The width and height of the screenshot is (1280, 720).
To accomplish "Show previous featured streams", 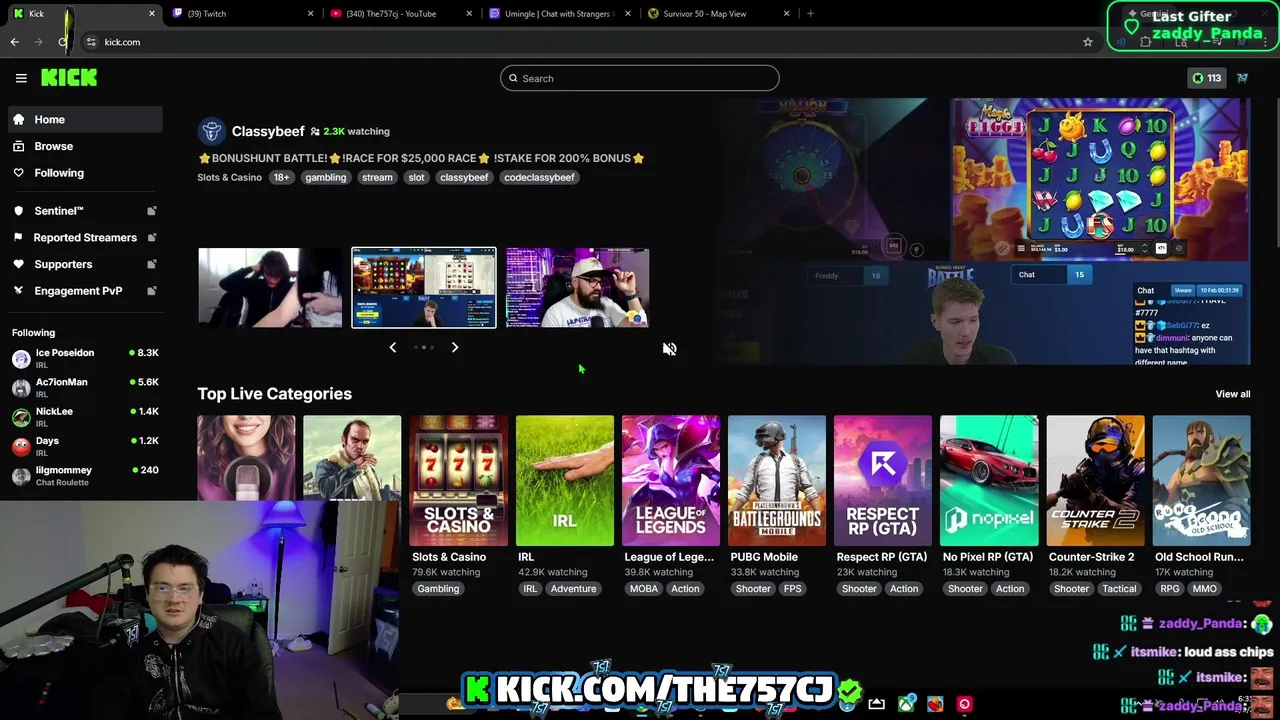I will (393, 347).
